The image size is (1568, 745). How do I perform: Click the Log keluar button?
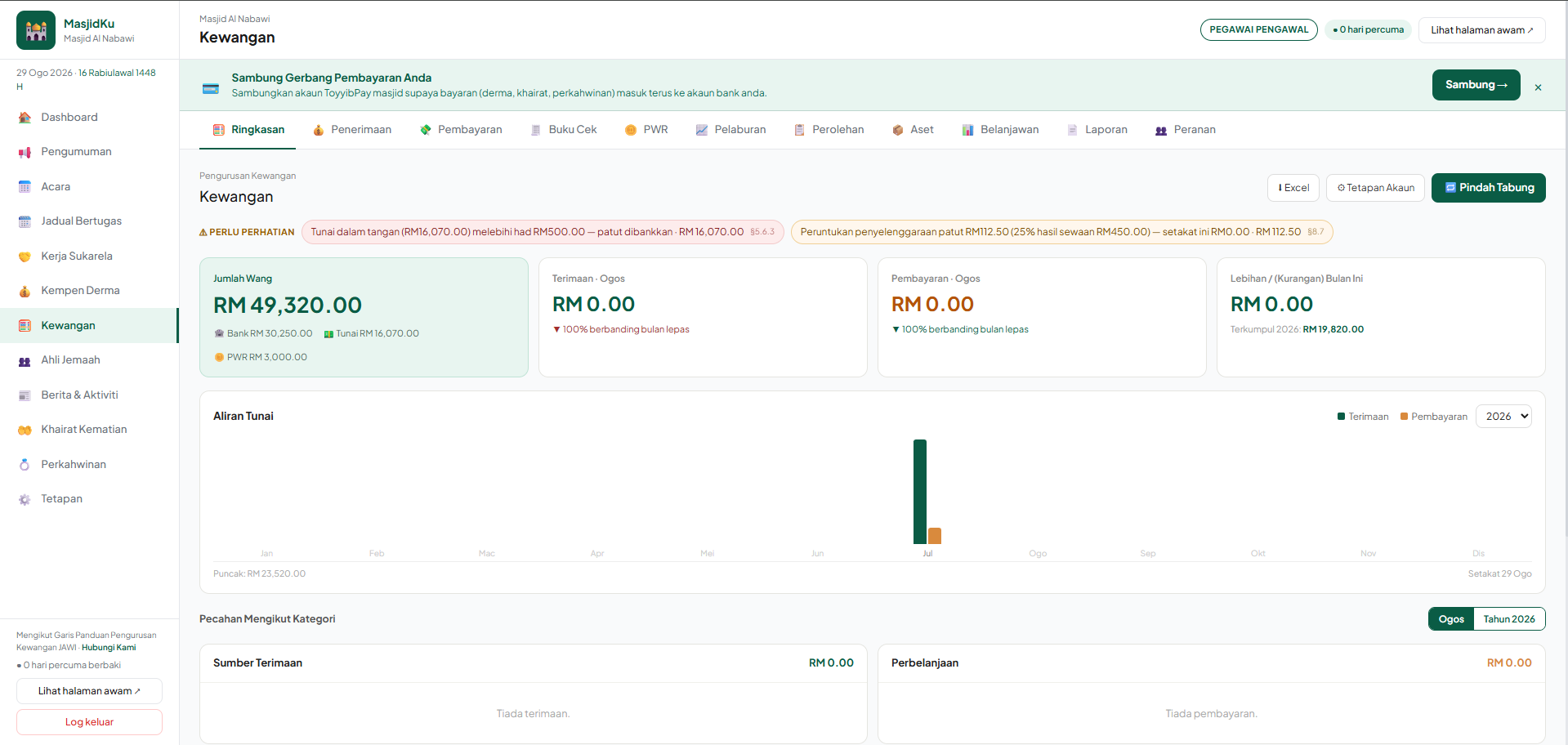click(89, 722)
